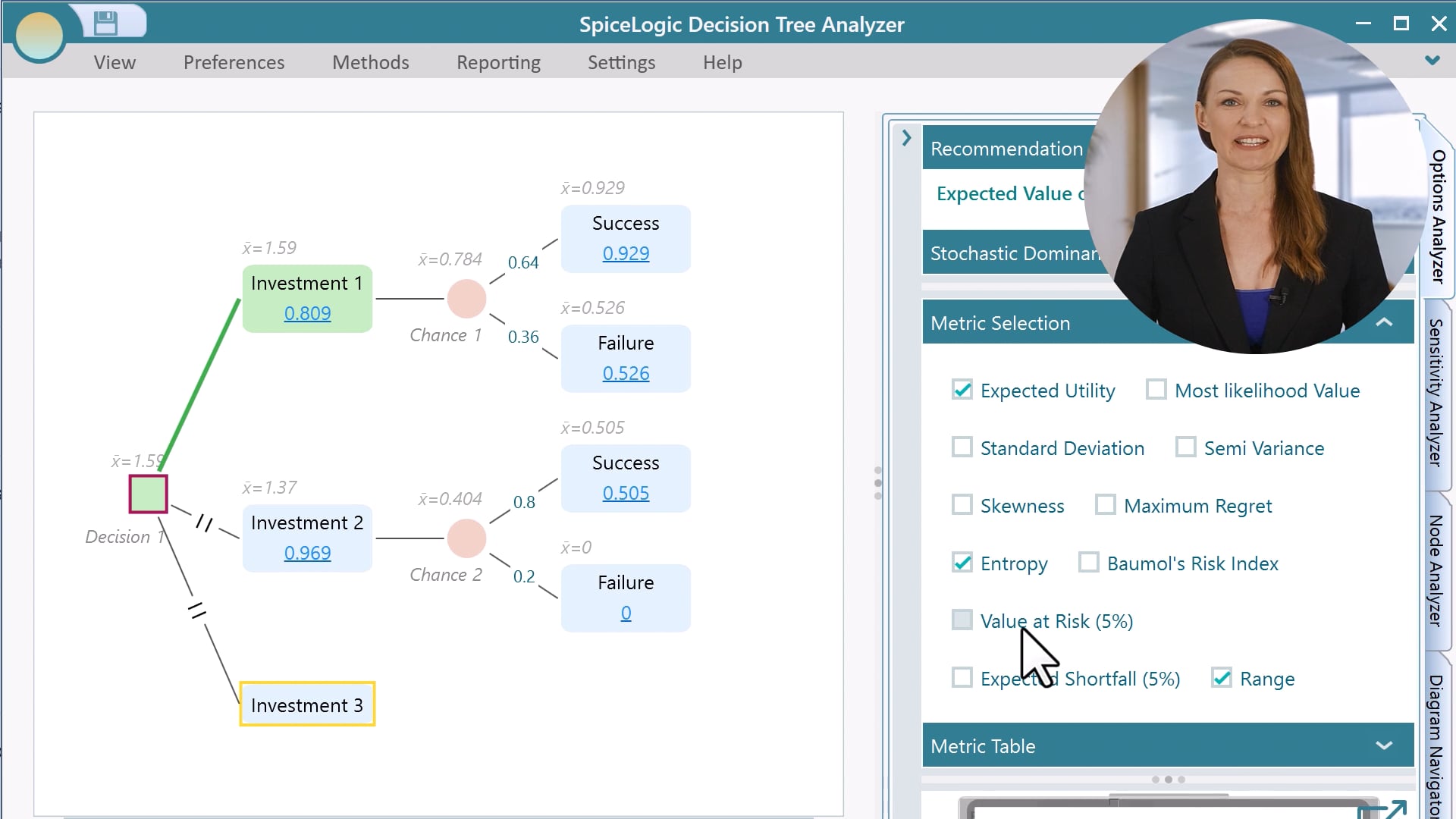This screenshot has width=1456, height=819.
Task: Collapse the right panel with the chevron arrow
Action: coord(906,138)
